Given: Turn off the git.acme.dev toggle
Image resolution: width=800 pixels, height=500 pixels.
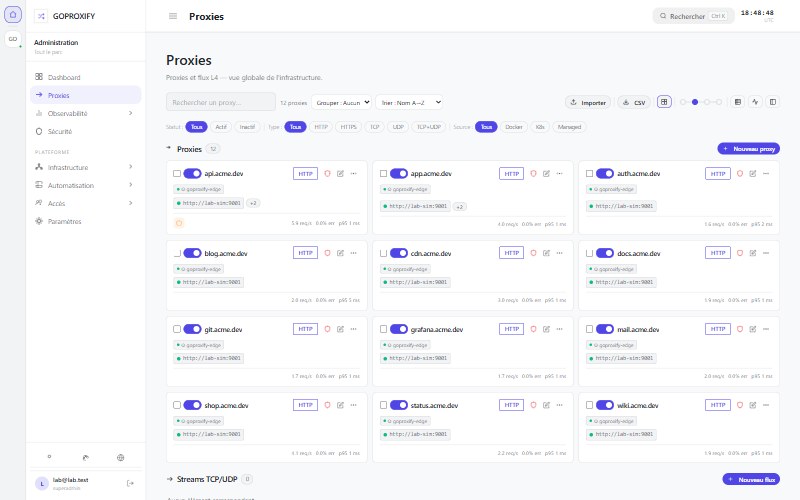Looking at the screenshot, I should point(192,329).
